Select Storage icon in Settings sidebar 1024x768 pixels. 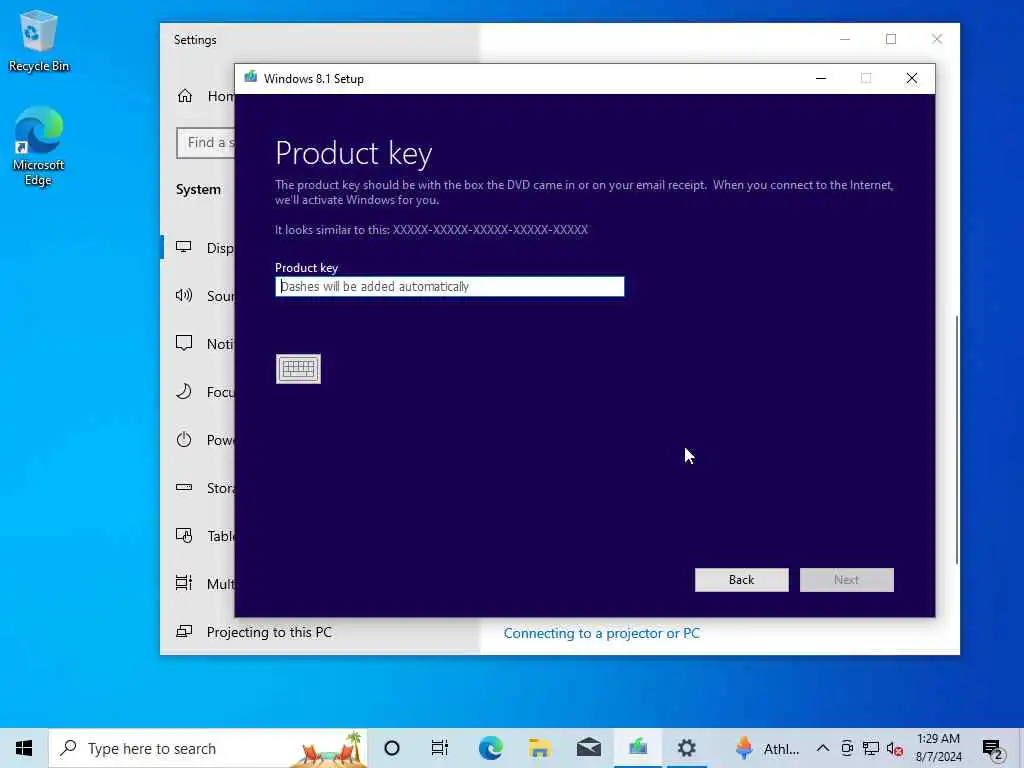tap(184, 487)
